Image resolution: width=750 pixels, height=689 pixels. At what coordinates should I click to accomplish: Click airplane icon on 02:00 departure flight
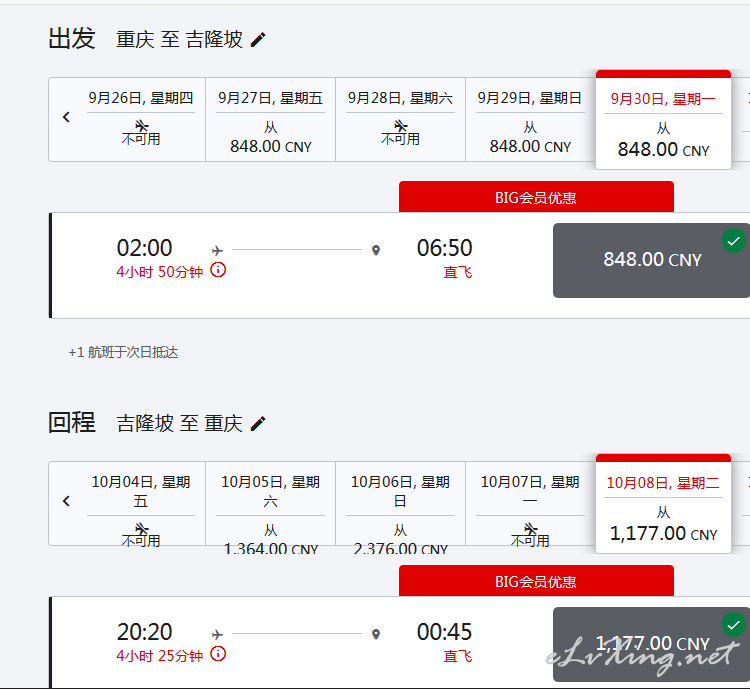(x=218, y=250)
